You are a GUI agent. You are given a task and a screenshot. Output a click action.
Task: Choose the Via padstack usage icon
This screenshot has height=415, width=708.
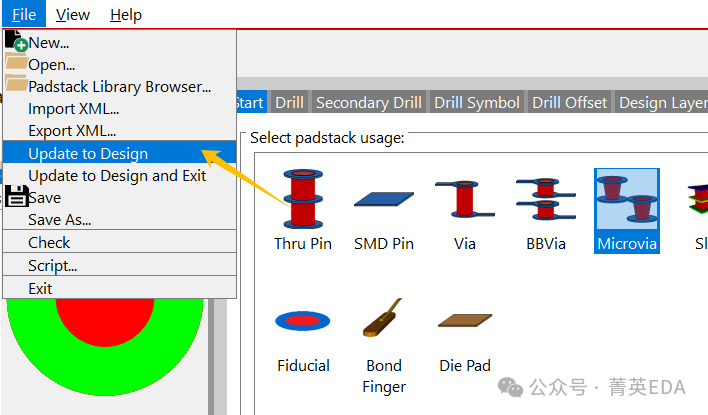pos(465,199)
